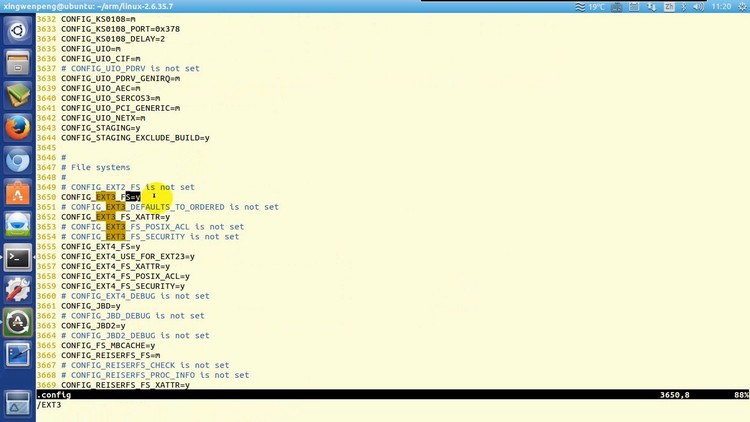750x422 pixels.
Task: Open Ubuntu Software Center orange bag icon
Action: point(18,193)
